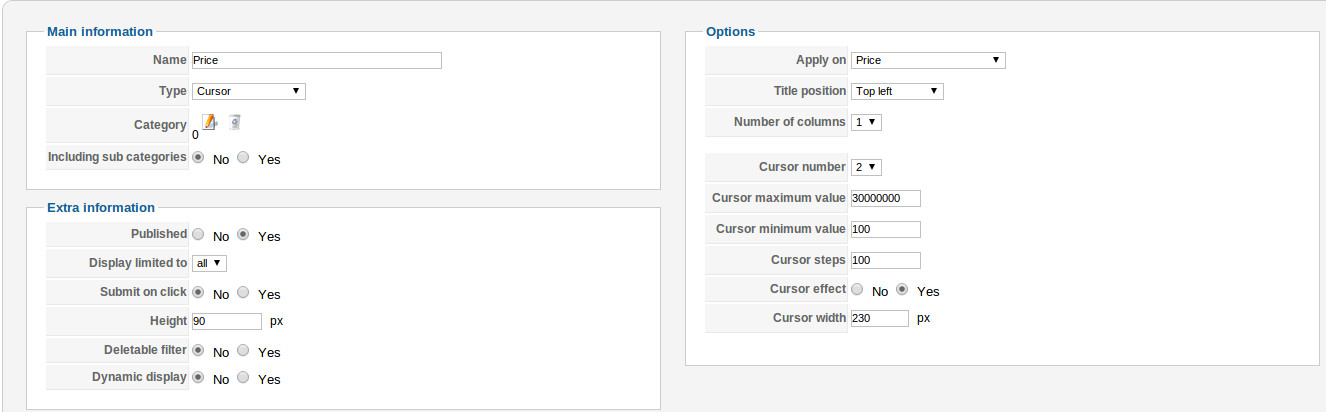Focus the Cursor width input field
1326x412 pixels.
[x=879, y=318]
